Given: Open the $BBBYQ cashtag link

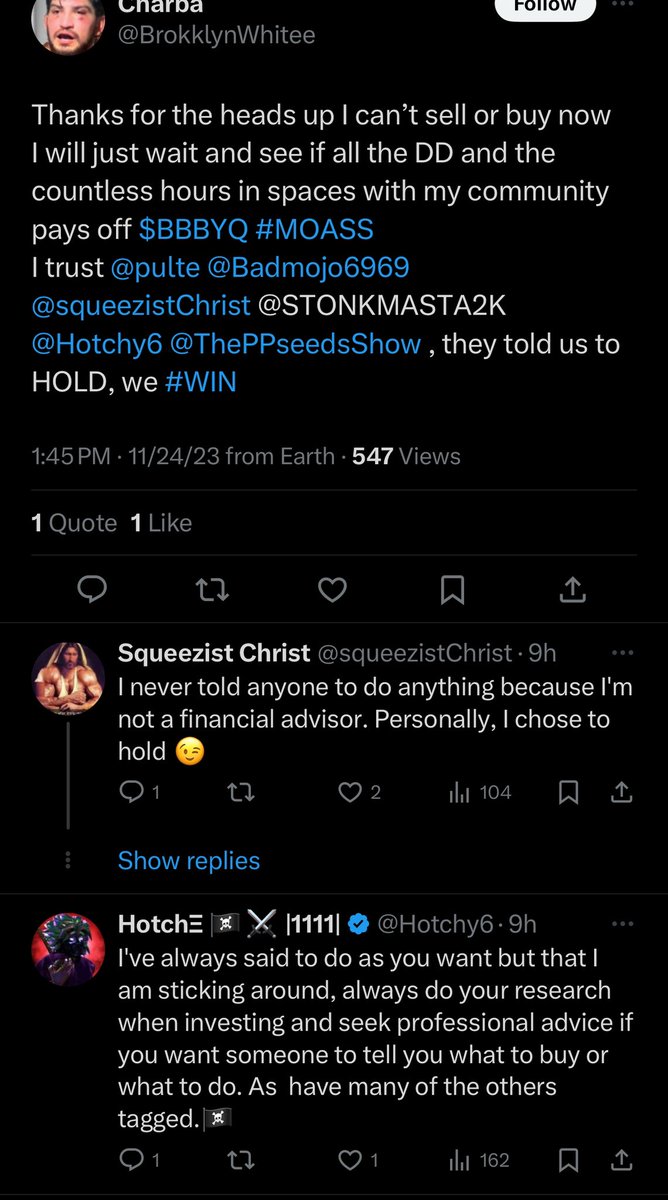Looking at the screenshot, I should pos(193,229).
